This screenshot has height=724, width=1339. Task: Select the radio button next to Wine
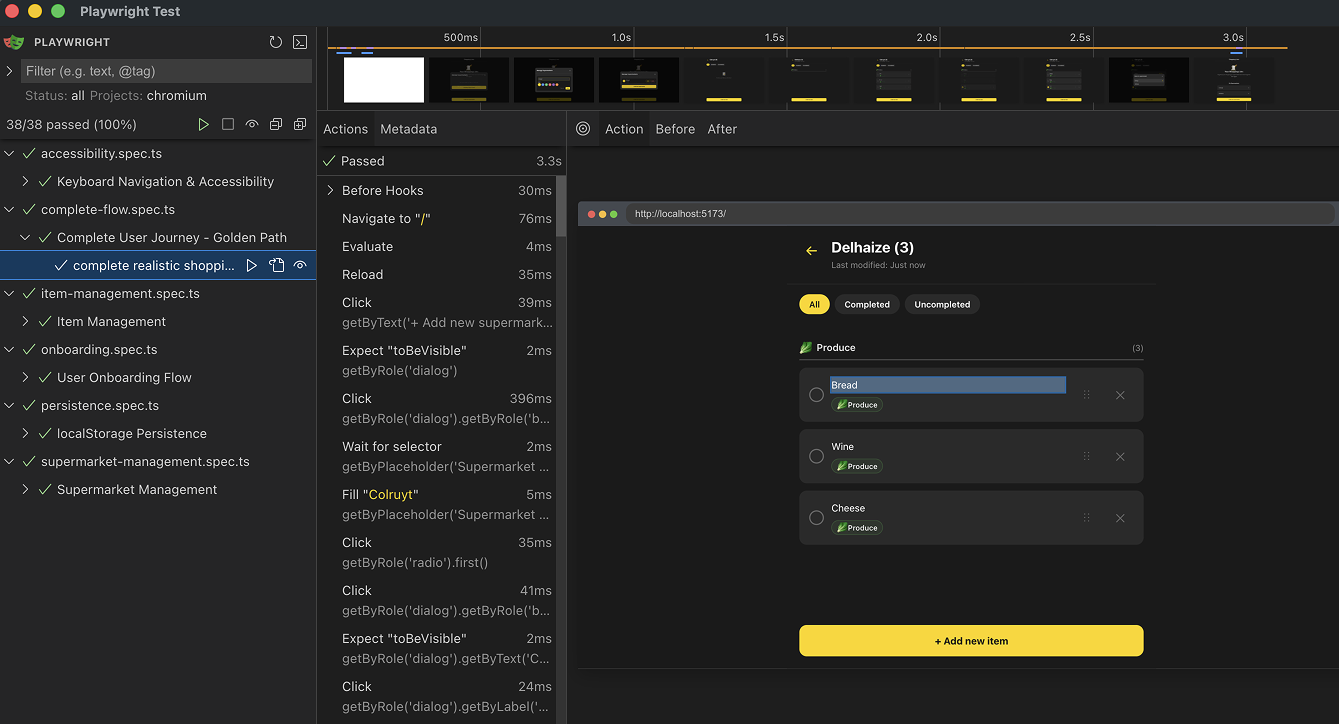816,456
